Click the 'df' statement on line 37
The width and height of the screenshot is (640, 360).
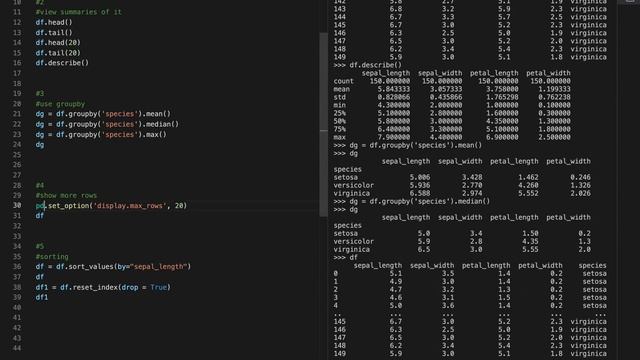click(40, 277)
